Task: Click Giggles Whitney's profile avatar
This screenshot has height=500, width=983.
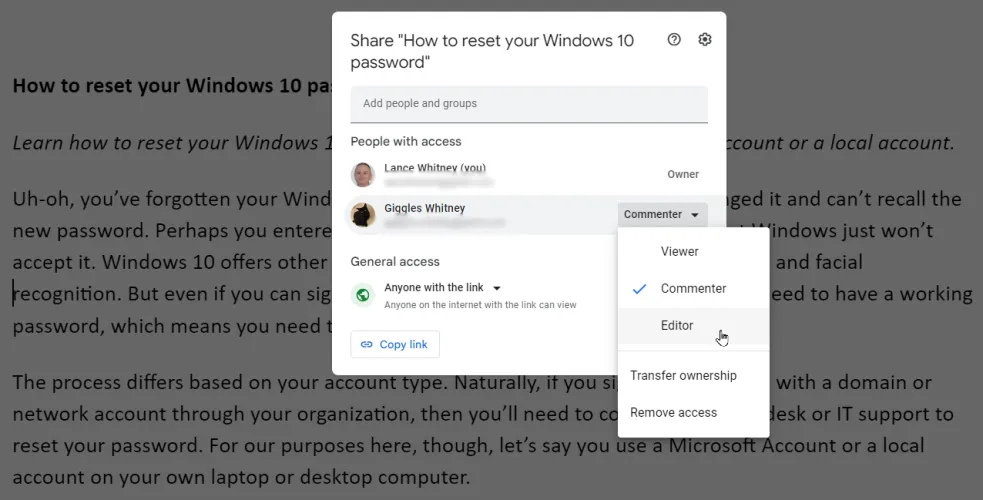Action: point(363,214)
